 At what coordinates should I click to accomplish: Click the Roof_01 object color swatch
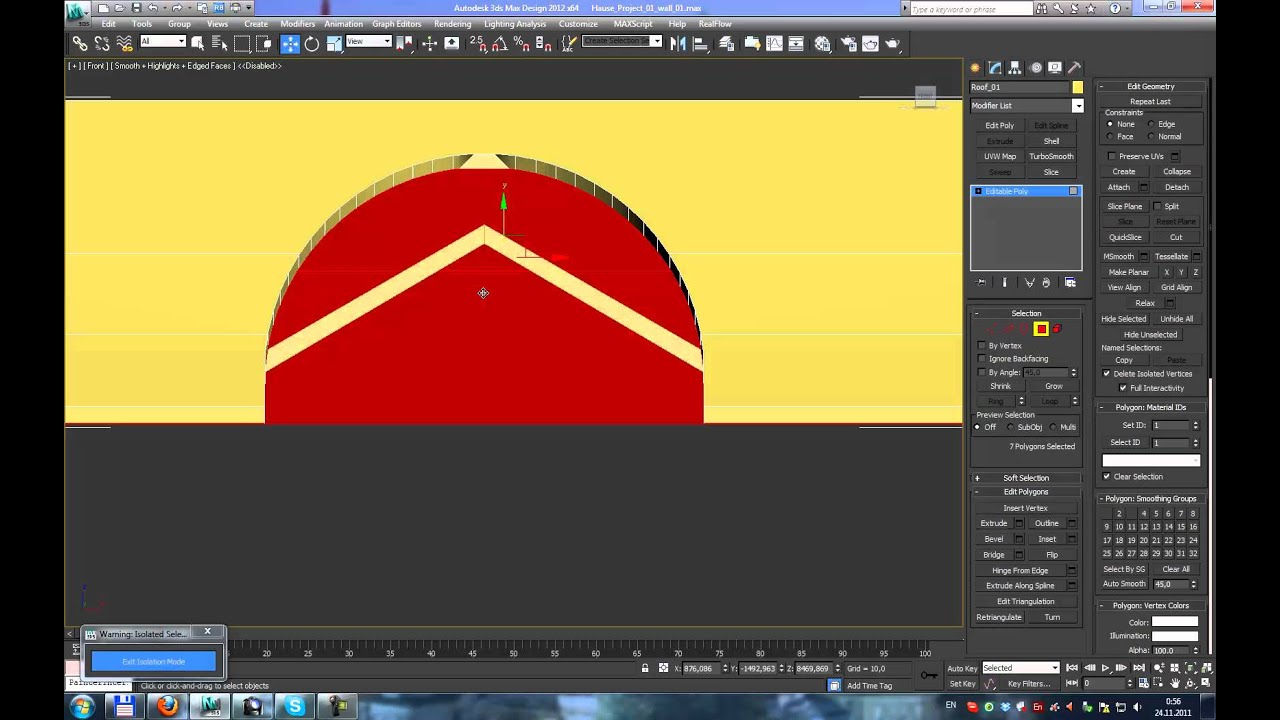tap(1077, 88)
